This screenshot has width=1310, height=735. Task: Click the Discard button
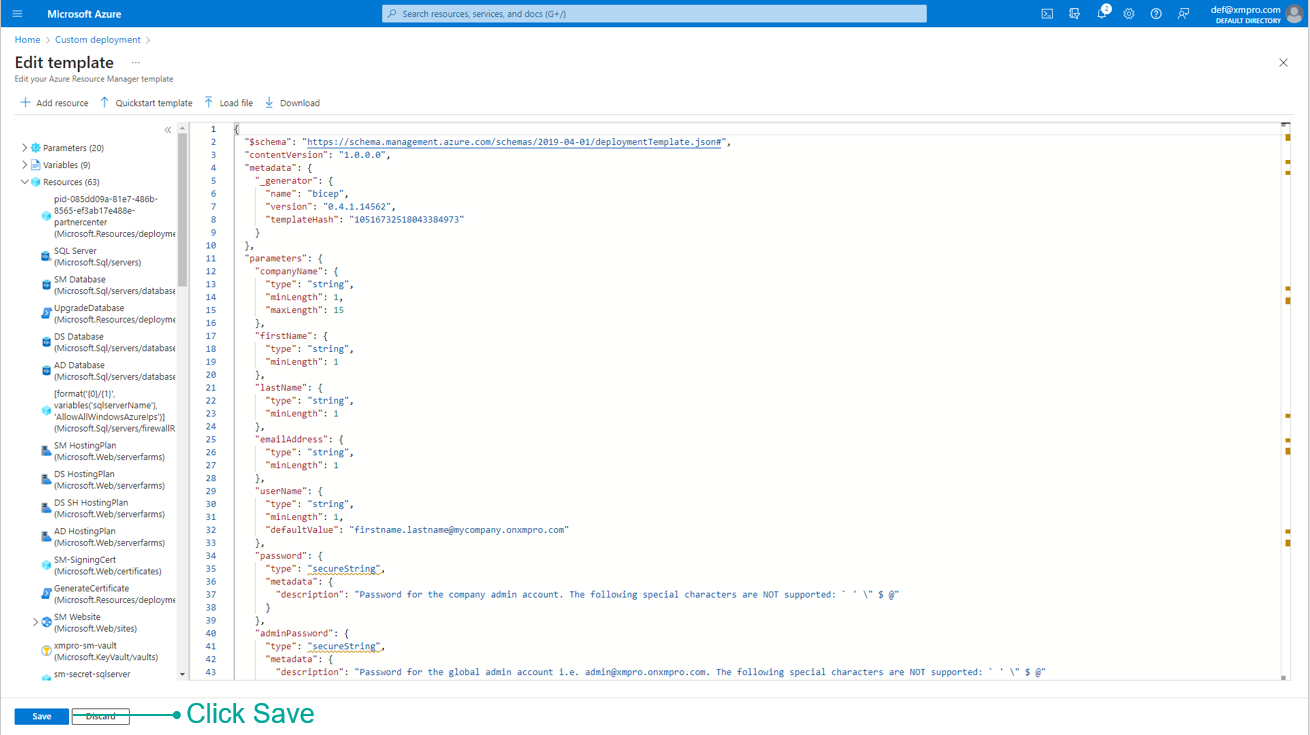click(x=100, y=716)
